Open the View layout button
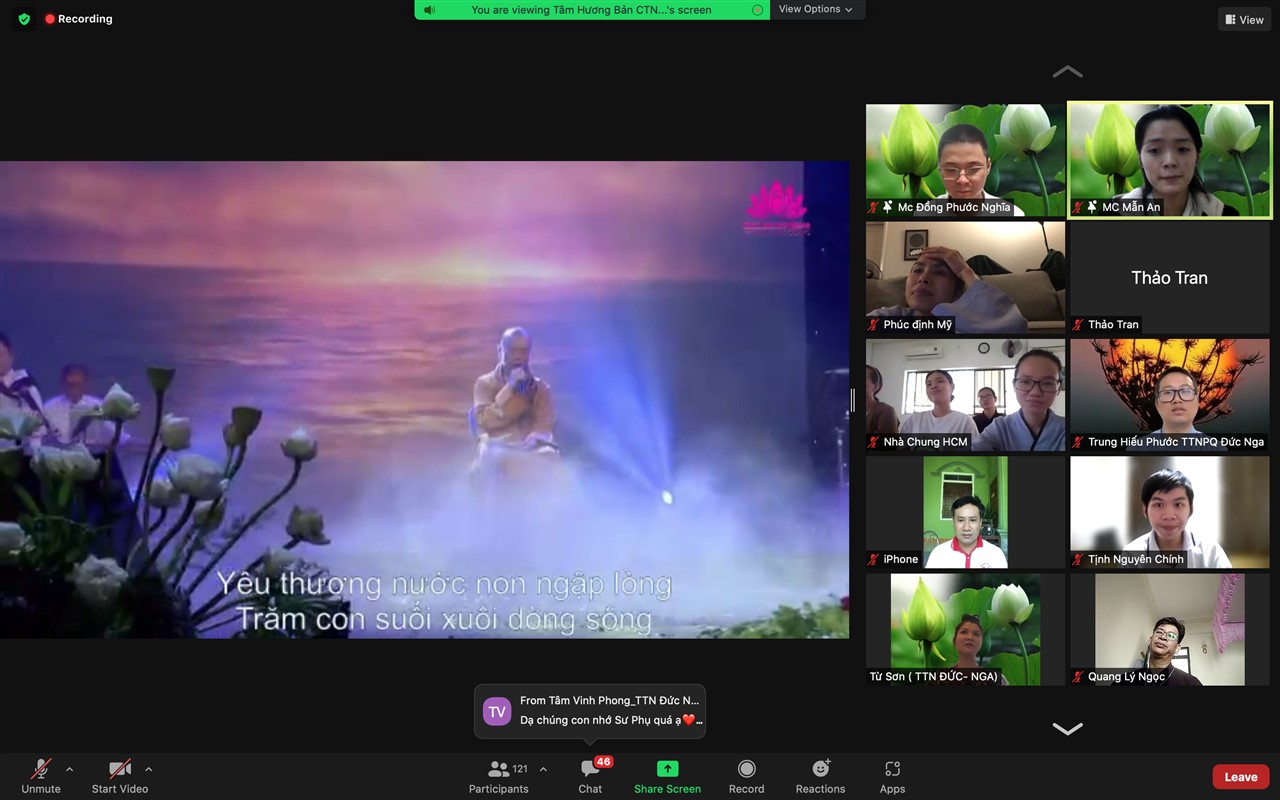The width and height of the screenshot is (1280, 800). click(1244, 19)
